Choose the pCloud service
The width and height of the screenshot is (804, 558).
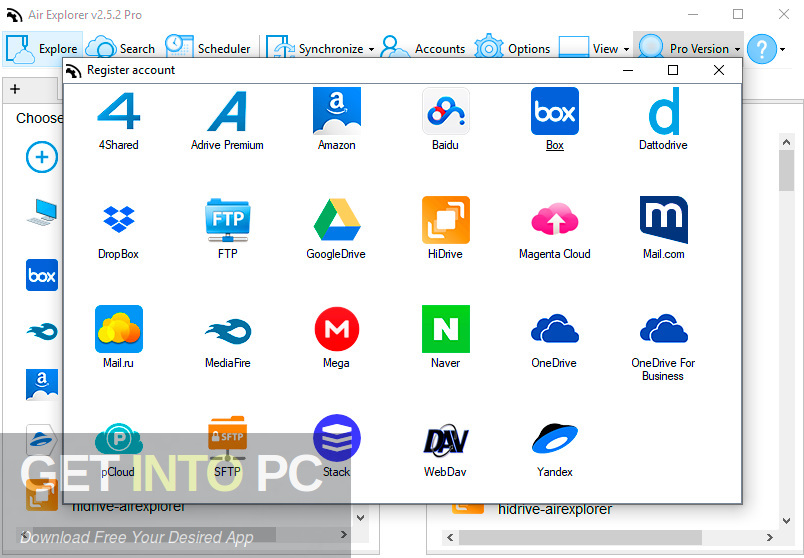118,446
